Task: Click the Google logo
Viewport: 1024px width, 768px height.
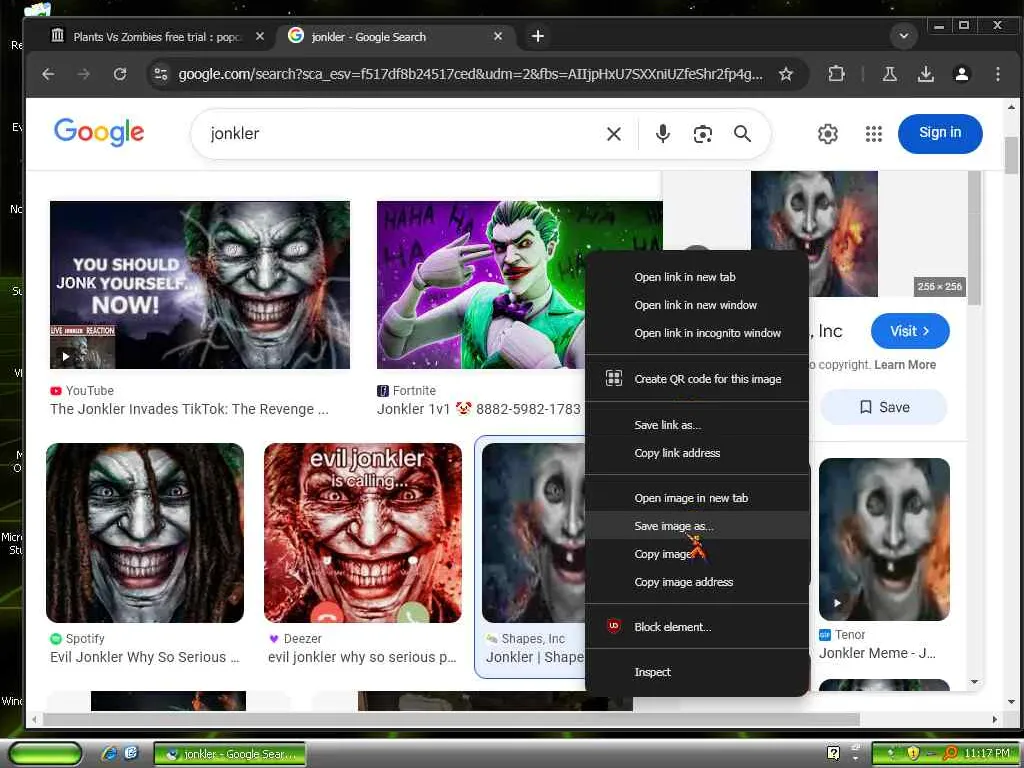Action: (99, 133)
